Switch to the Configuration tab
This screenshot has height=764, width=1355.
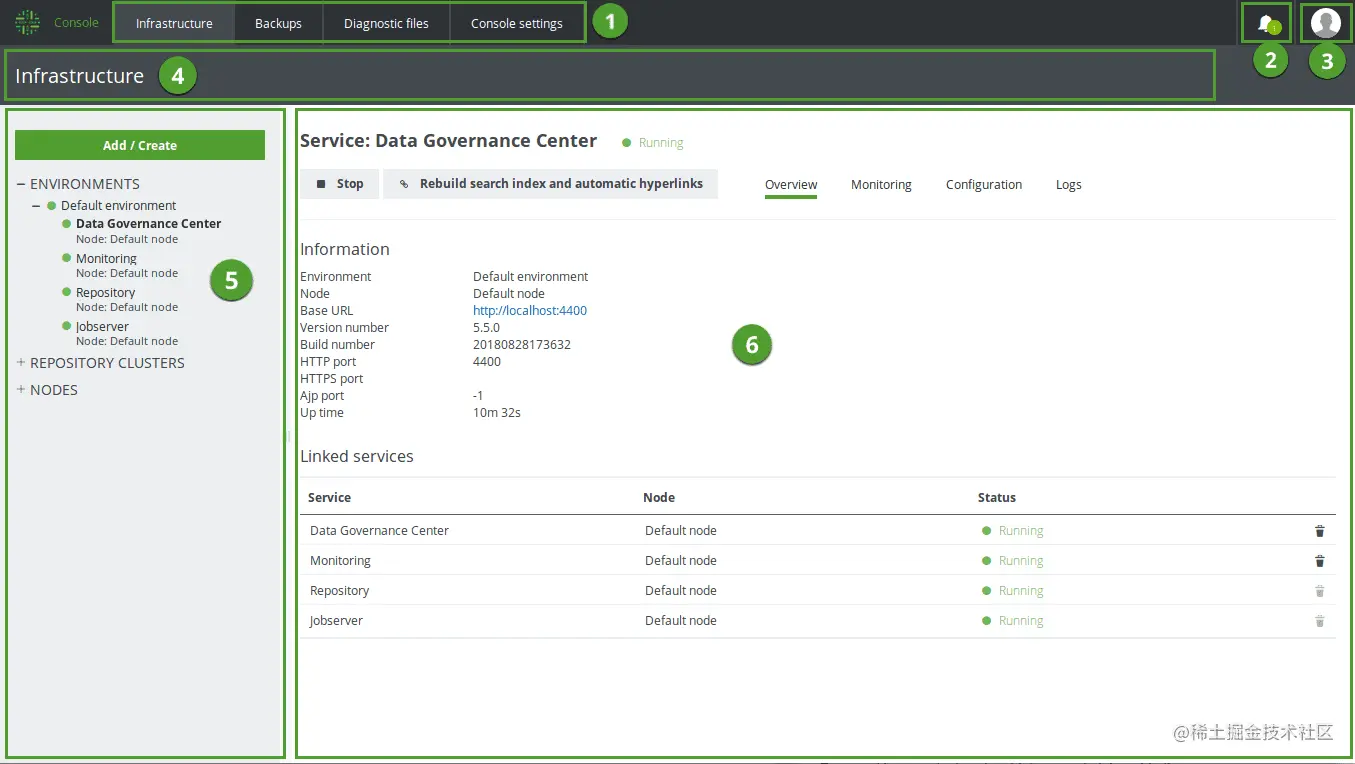coord(984,185)
